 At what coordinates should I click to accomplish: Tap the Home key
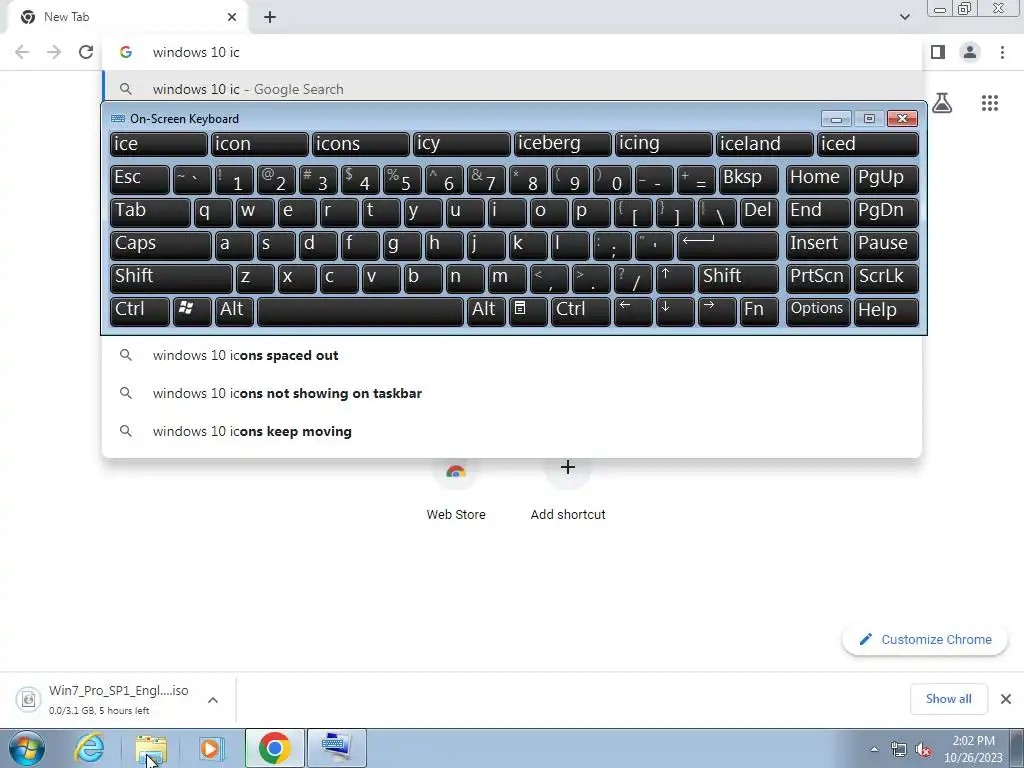pos(818,179)
